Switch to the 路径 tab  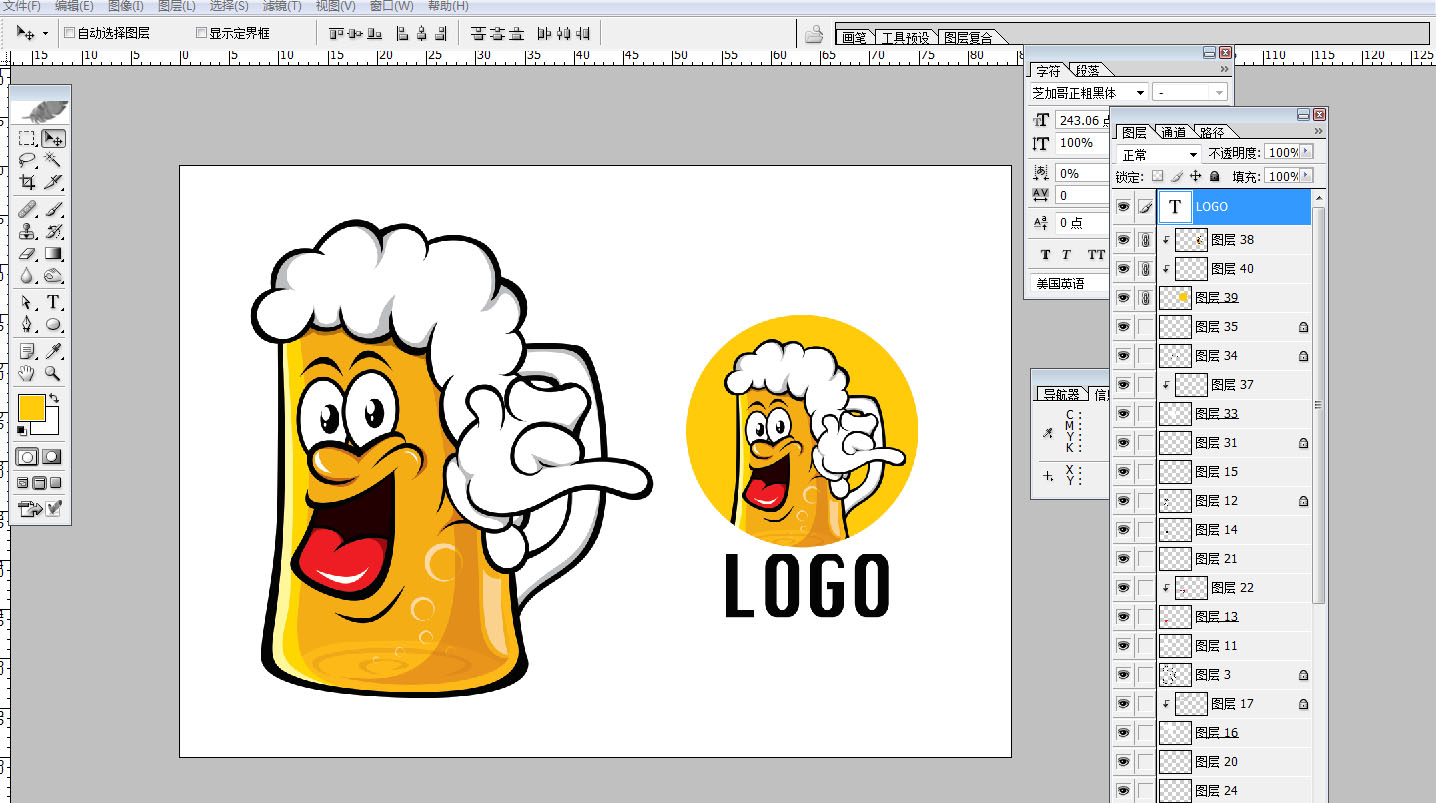1212,132
